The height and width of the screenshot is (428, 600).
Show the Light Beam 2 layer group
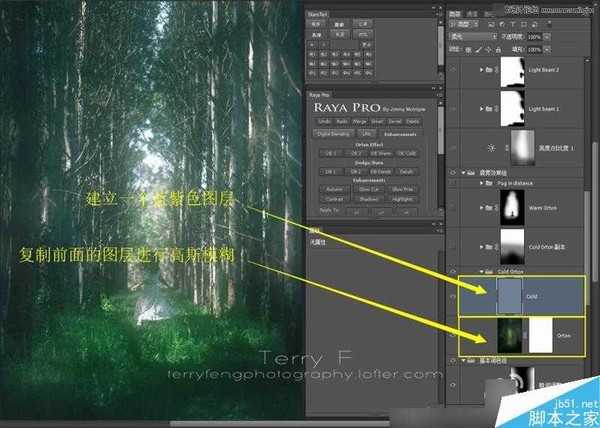(453, 70)
